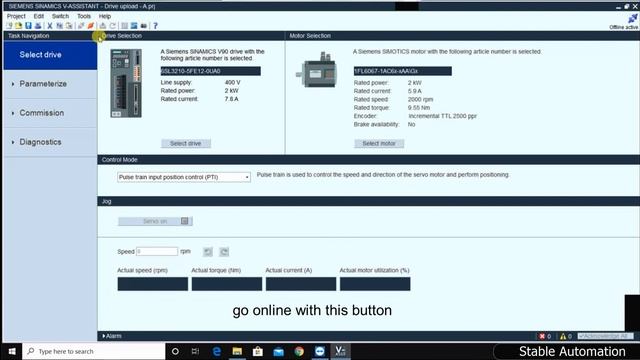Click the Select drive button under the drive info

coord(186,143)
